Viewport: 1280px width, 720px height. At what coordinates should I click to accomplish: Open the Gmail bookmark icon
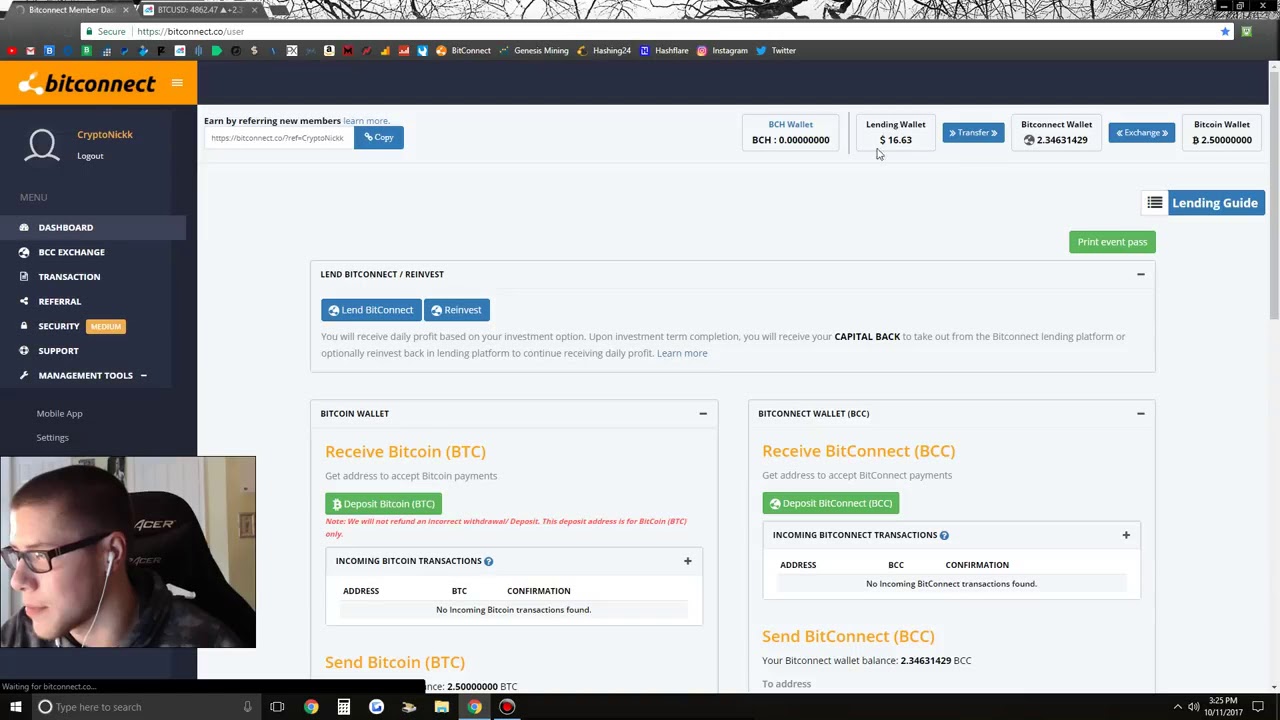[x=30, y=50]
